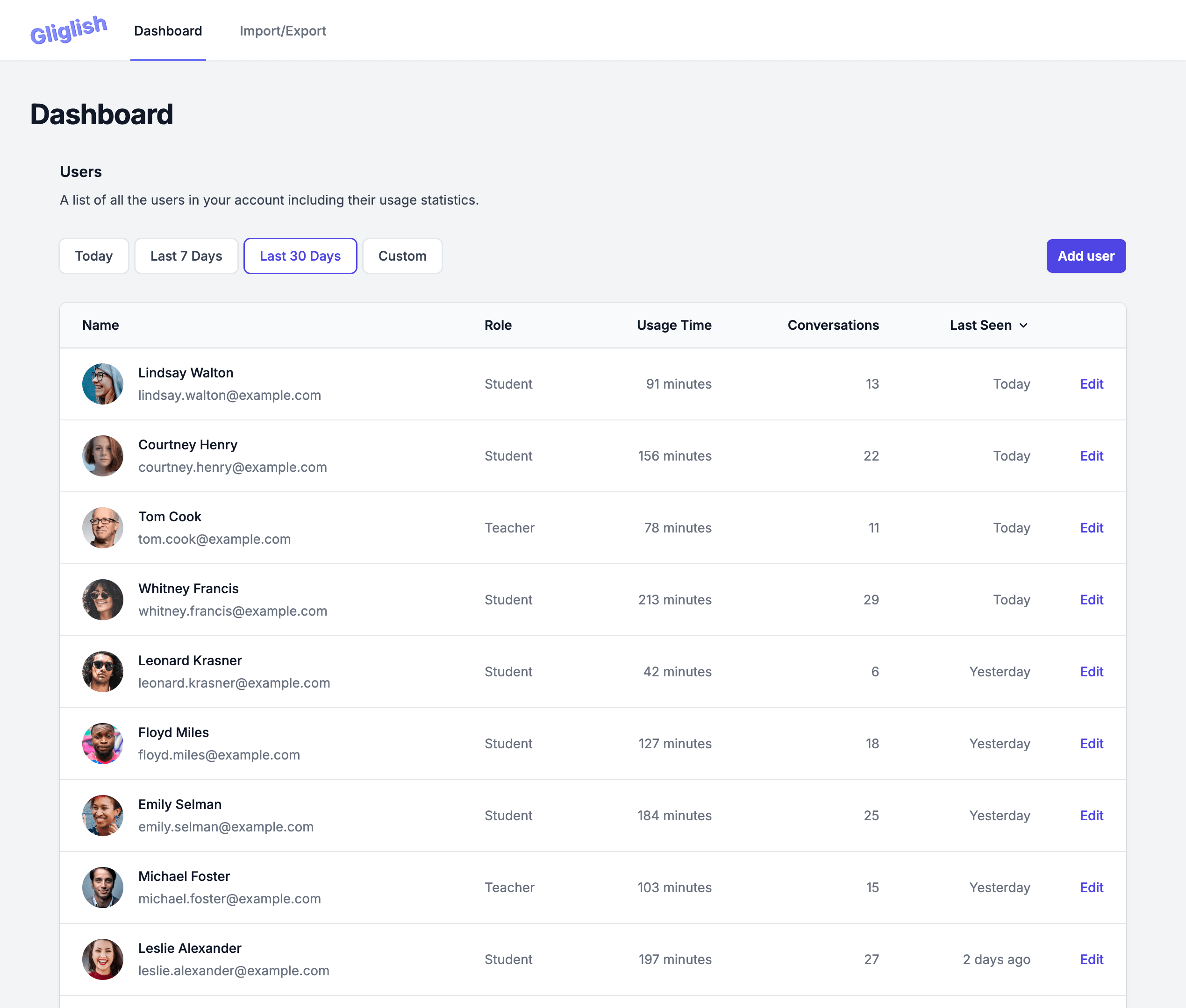Click Edit link for Whitney Francis
Viewport: 1186px width, 1008px height.
click(x=1091, y=599)
